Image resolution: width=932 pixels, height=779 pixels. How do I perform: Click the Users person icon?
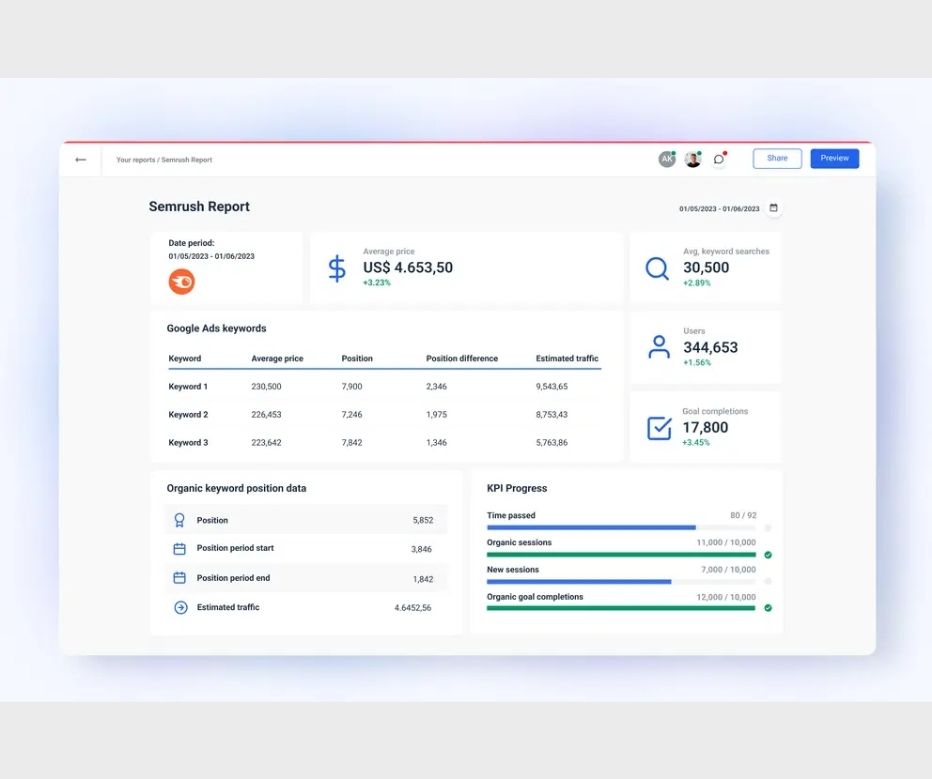coord(658,347)
